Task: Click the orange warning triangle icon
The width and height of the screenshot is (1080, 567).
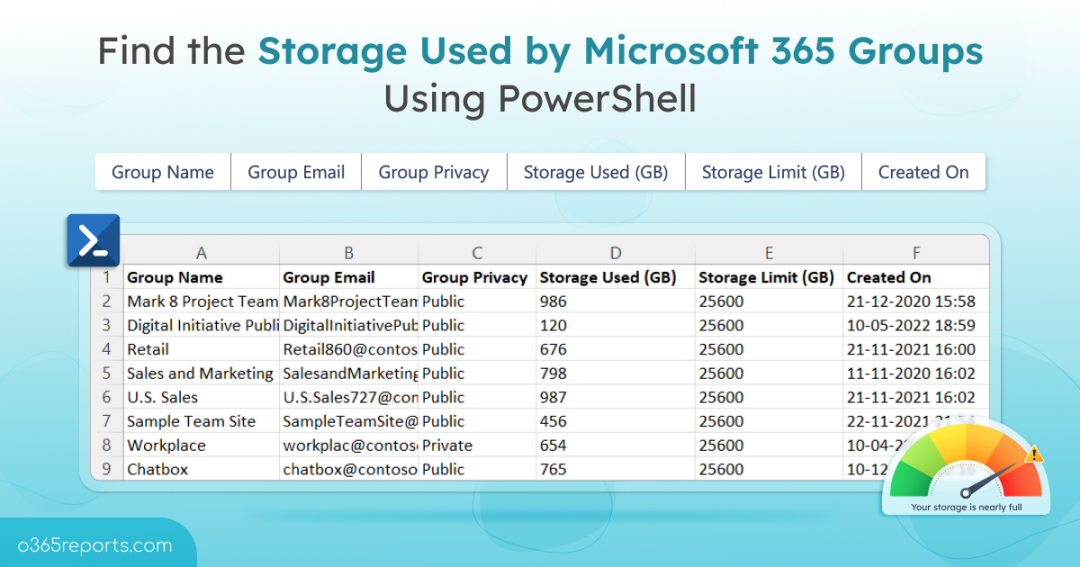Action: point(1034,454)
